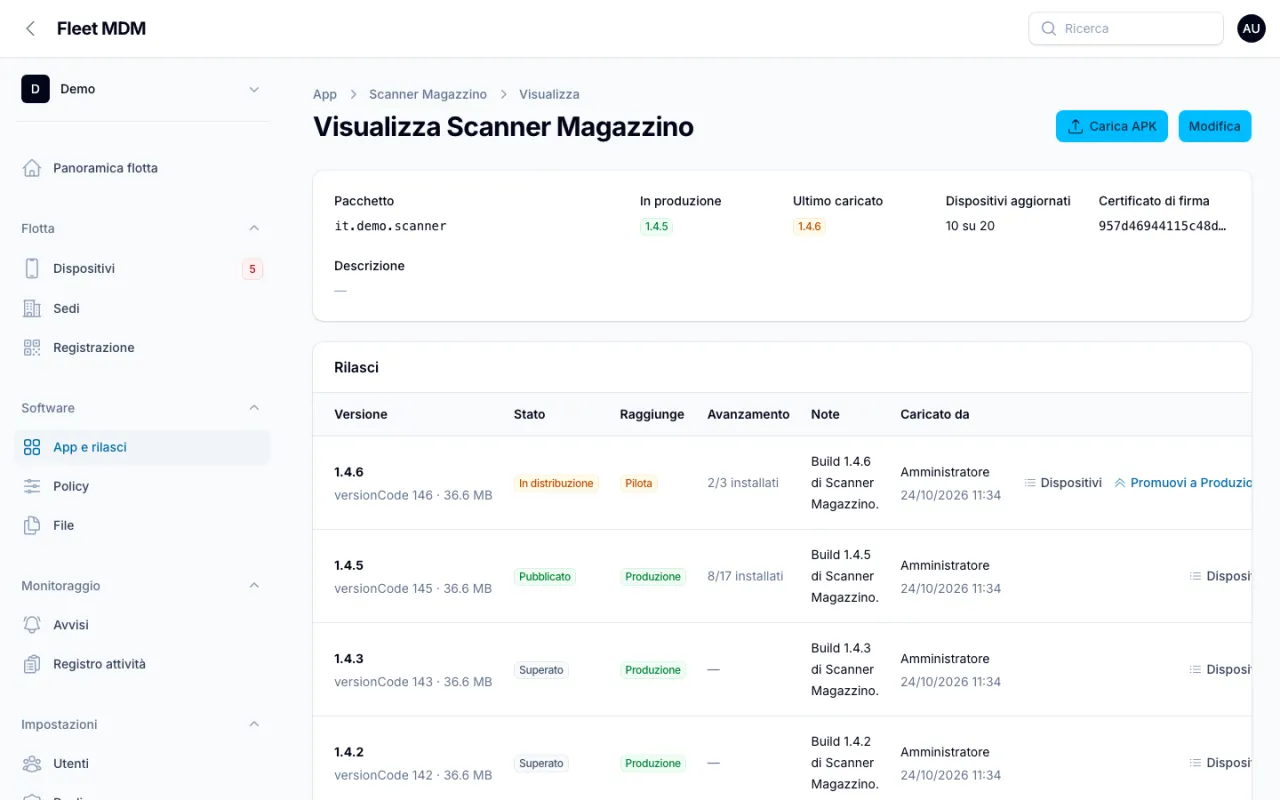Click the phone icon next to Dispositivi

pos(32,268)
